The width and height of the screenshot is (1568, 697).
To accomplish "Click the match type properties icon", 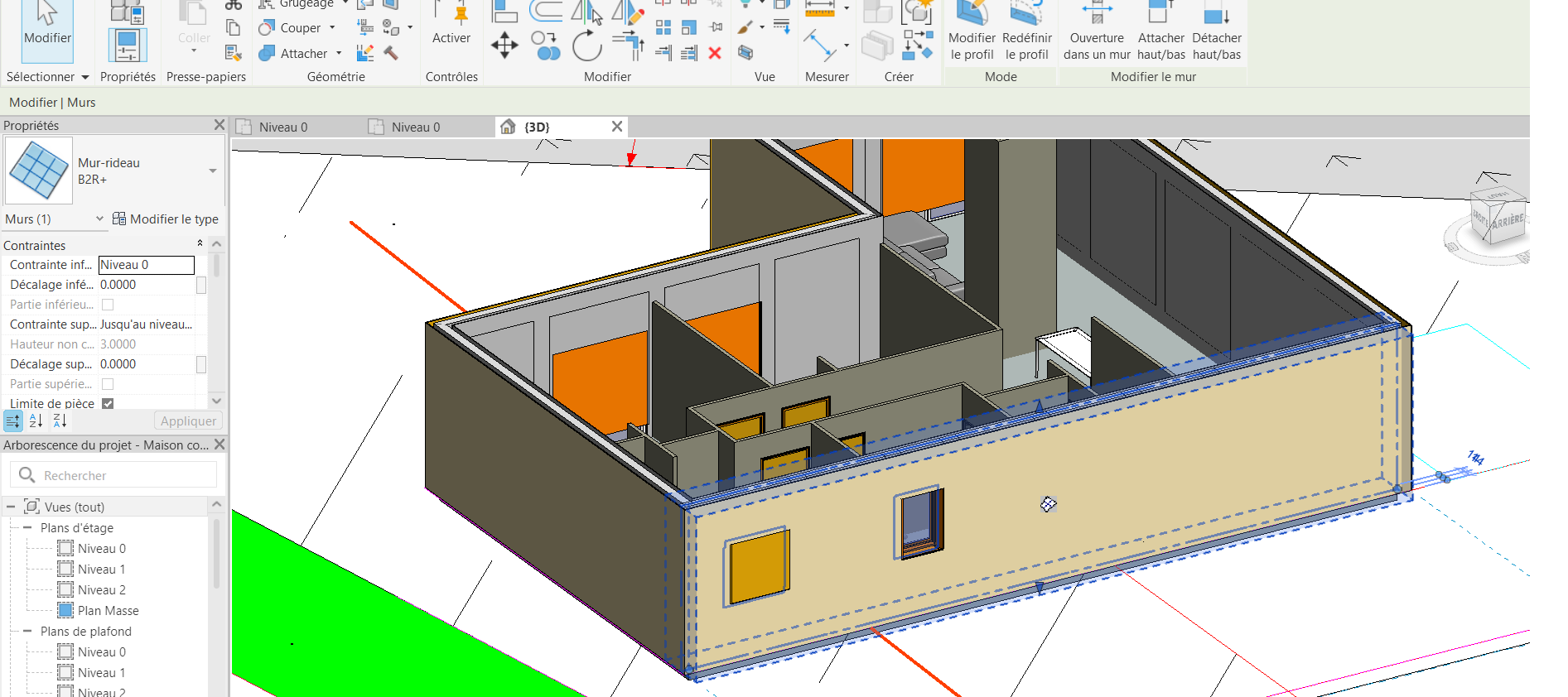I will (x=234, y=53).
